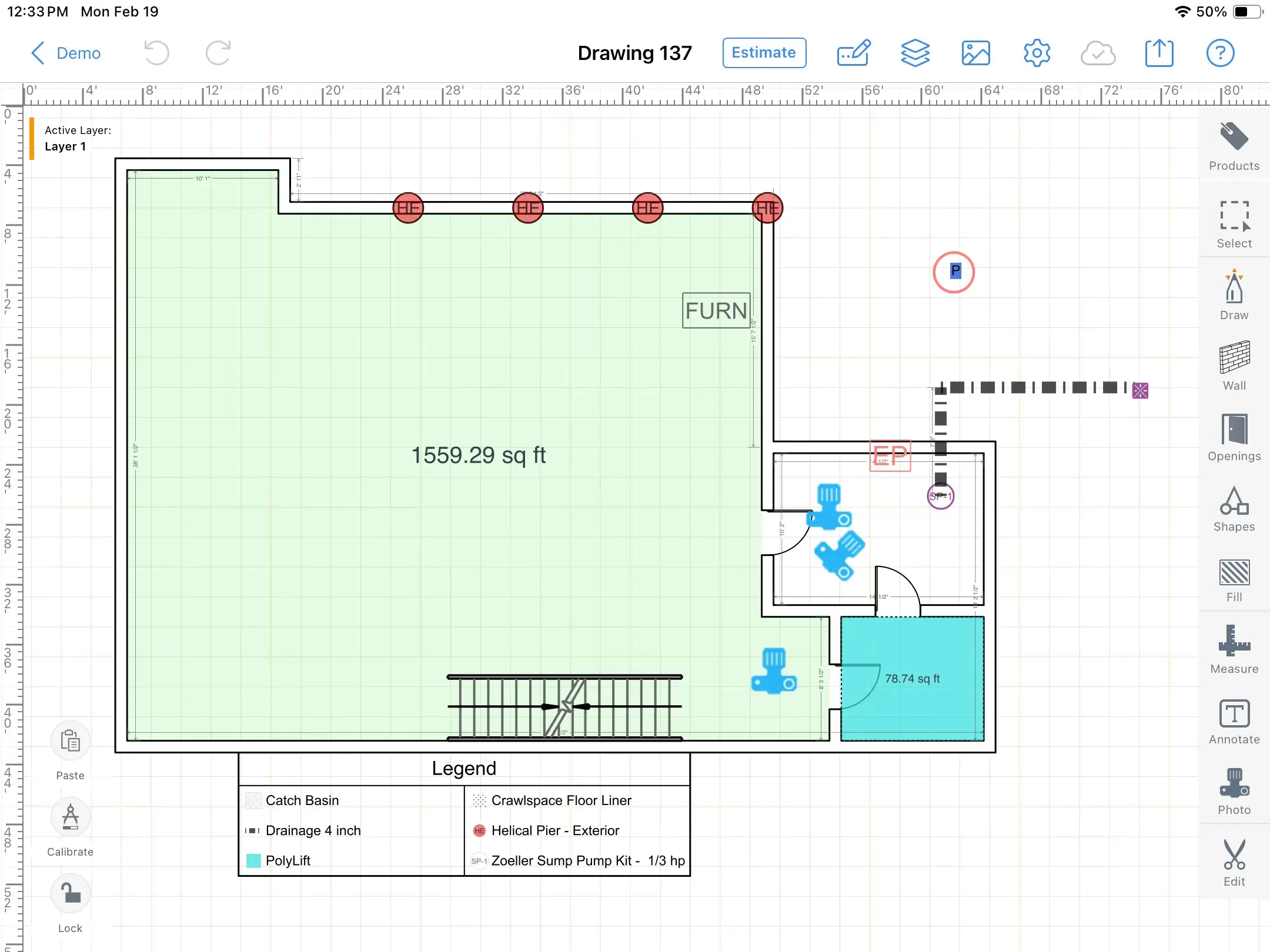Click the PolyLift cyan legend swatch

[x=253, y=860]
